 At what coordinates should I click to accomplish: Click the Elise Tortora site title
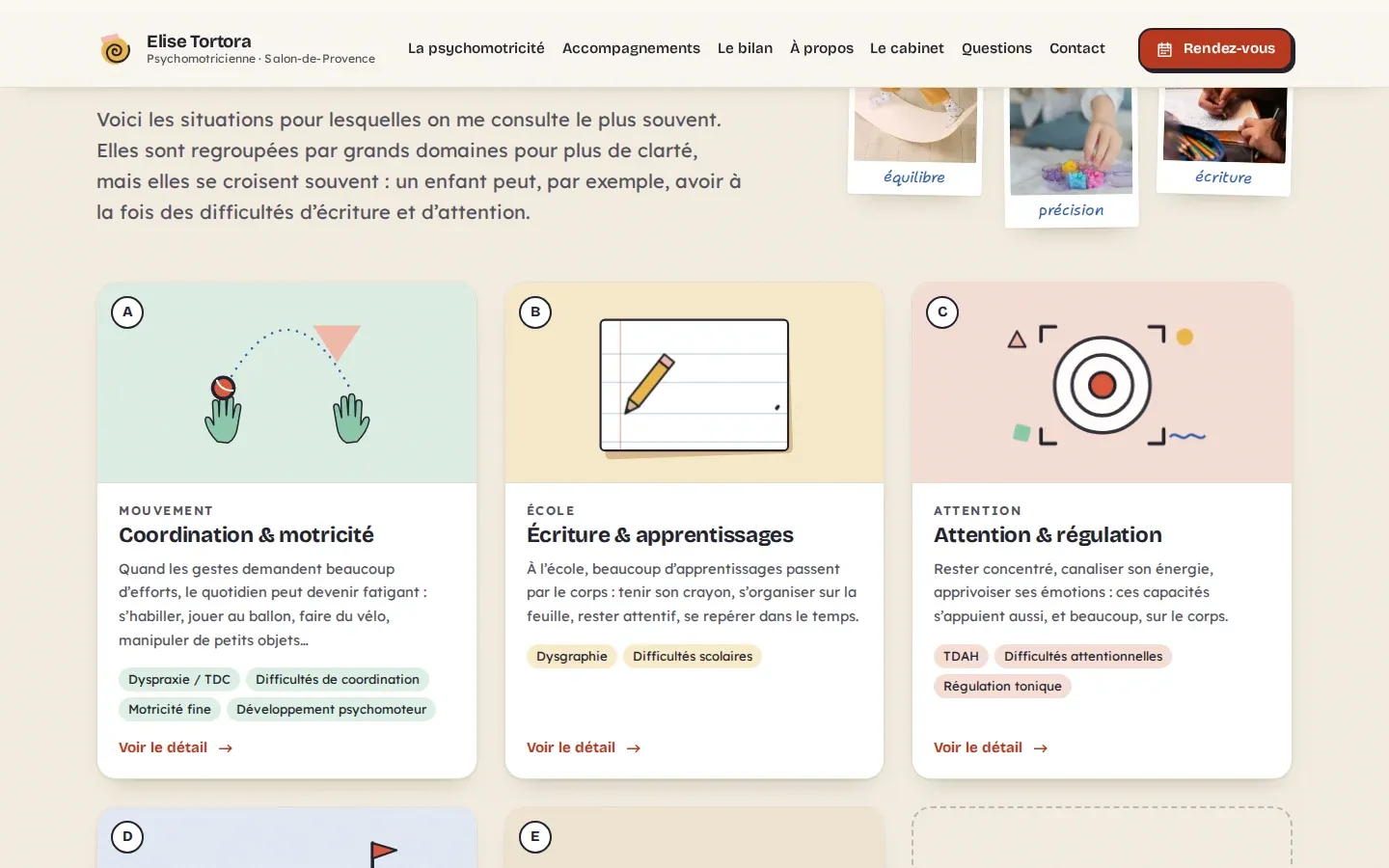[199, 41]
